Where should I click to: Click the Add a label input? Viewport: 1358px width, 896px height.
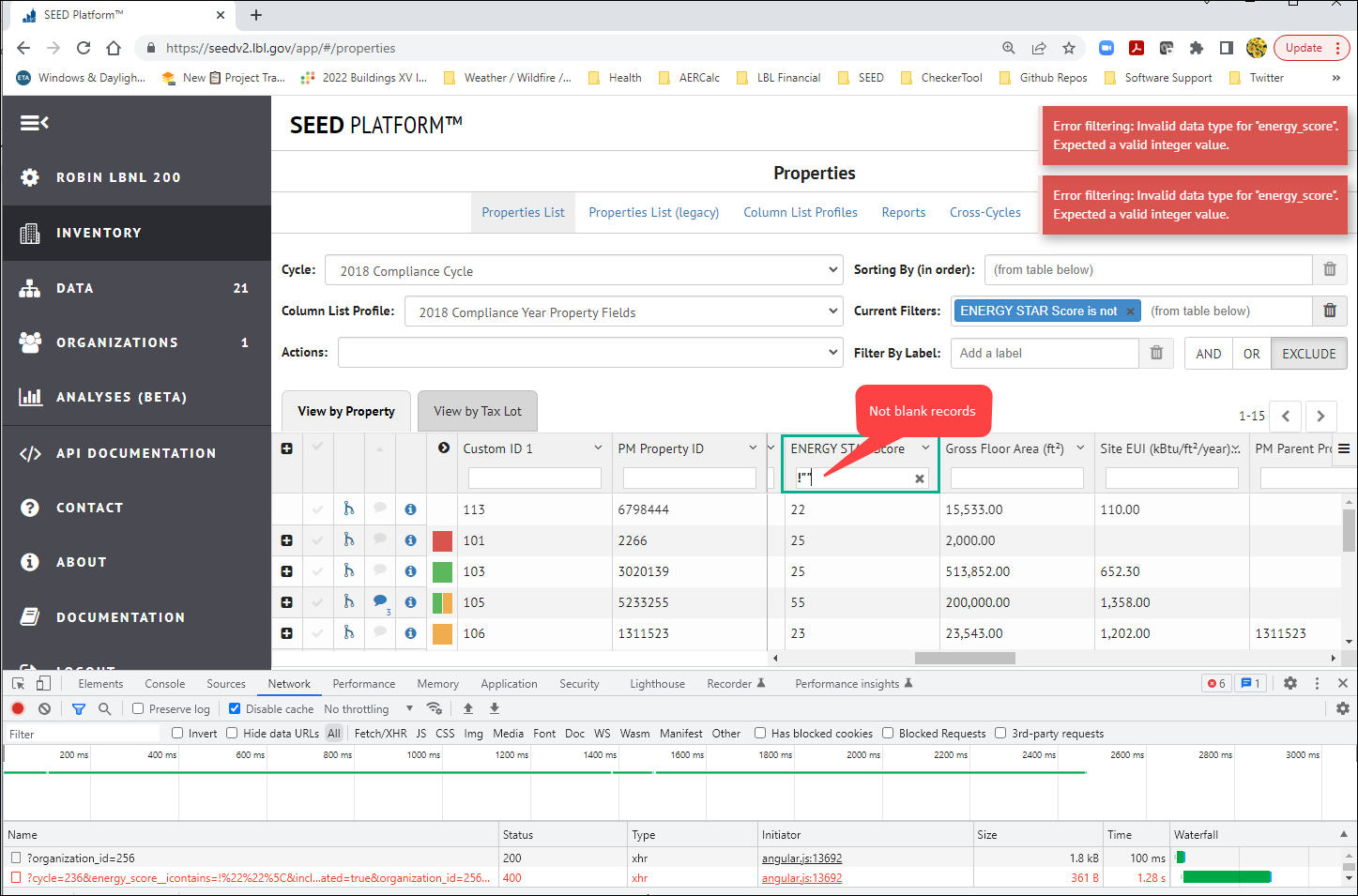pos(1045,353)
